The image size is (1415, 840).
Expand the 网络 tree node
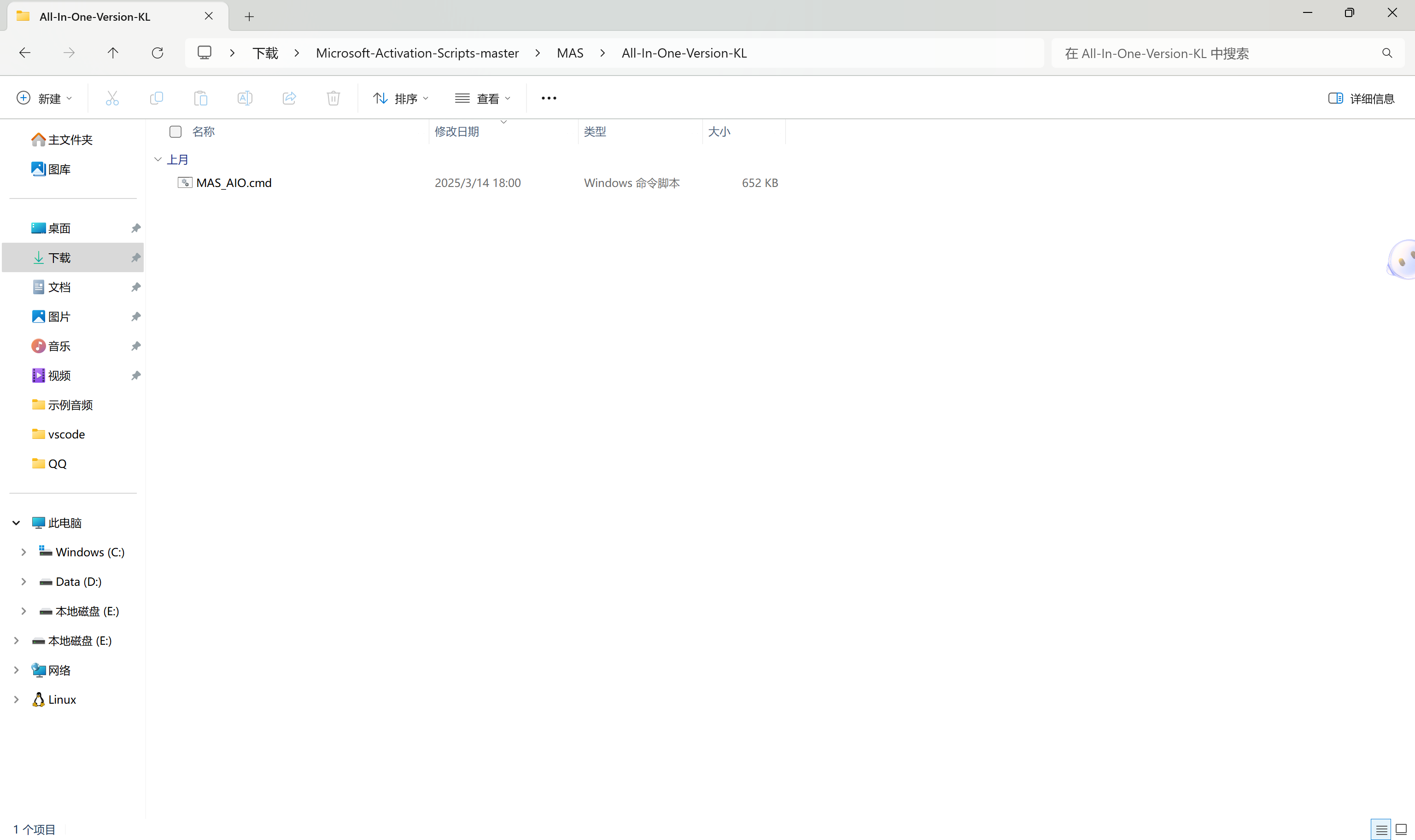click(17, 670)
